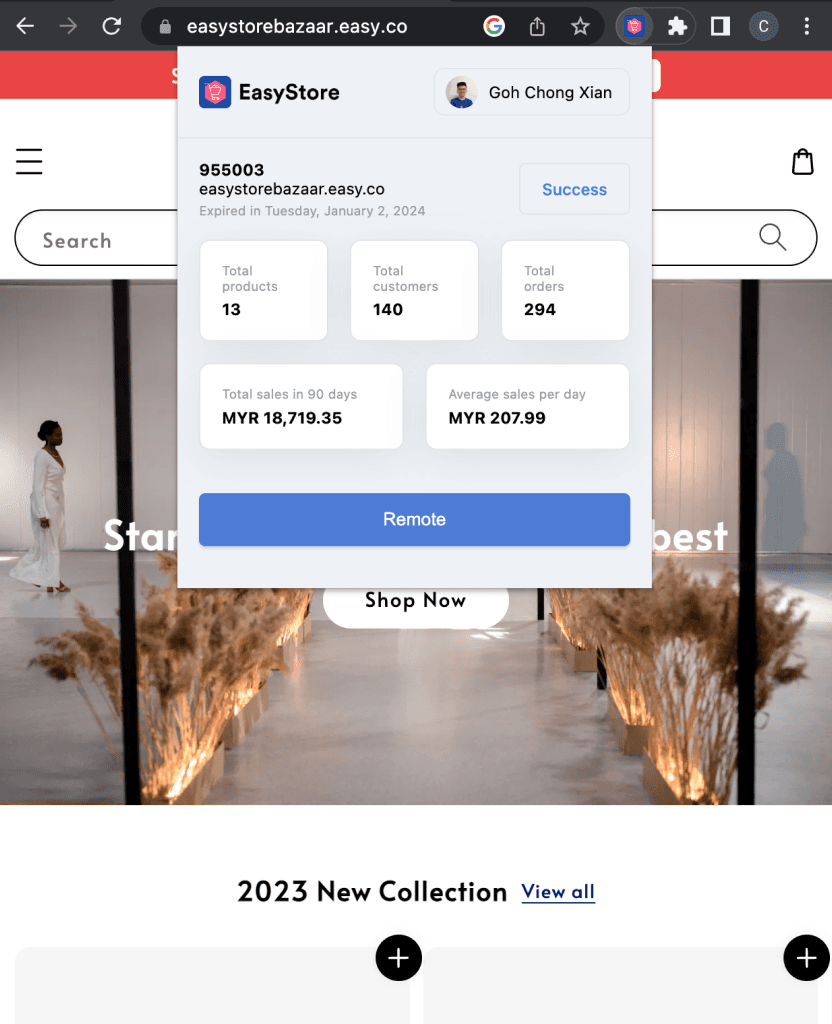This screenshot has width=832, height=1024.
Task: Toggle the browser side panel icon
Action: [720, 26]
